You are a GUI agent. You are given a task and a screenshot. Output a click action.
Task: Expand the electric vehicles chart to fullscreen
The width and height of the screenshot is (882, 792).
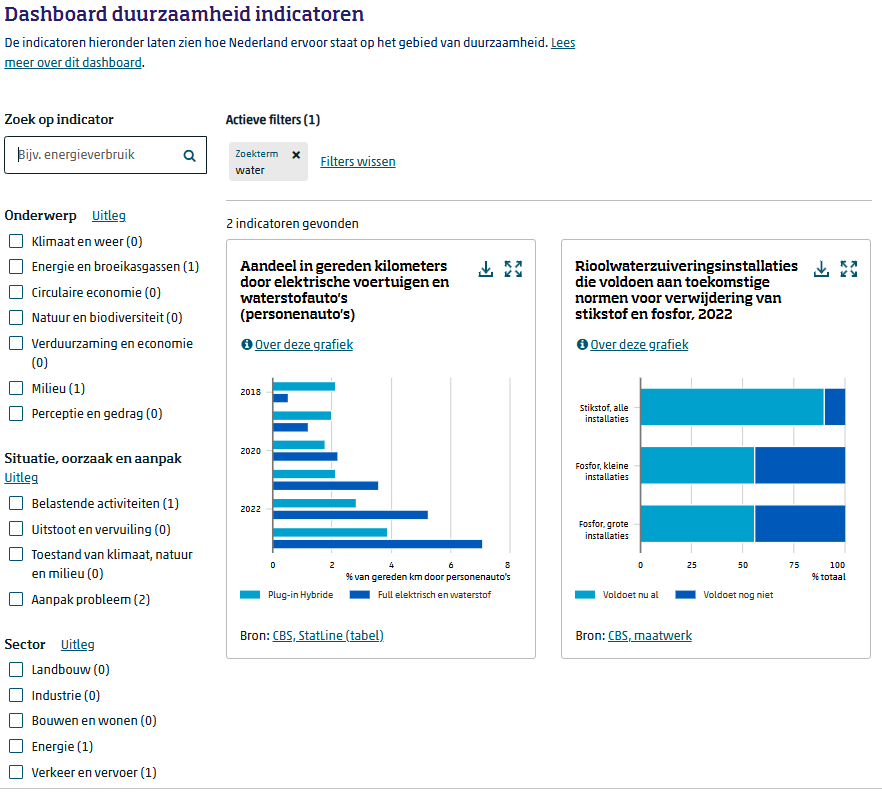click(514, 269)
